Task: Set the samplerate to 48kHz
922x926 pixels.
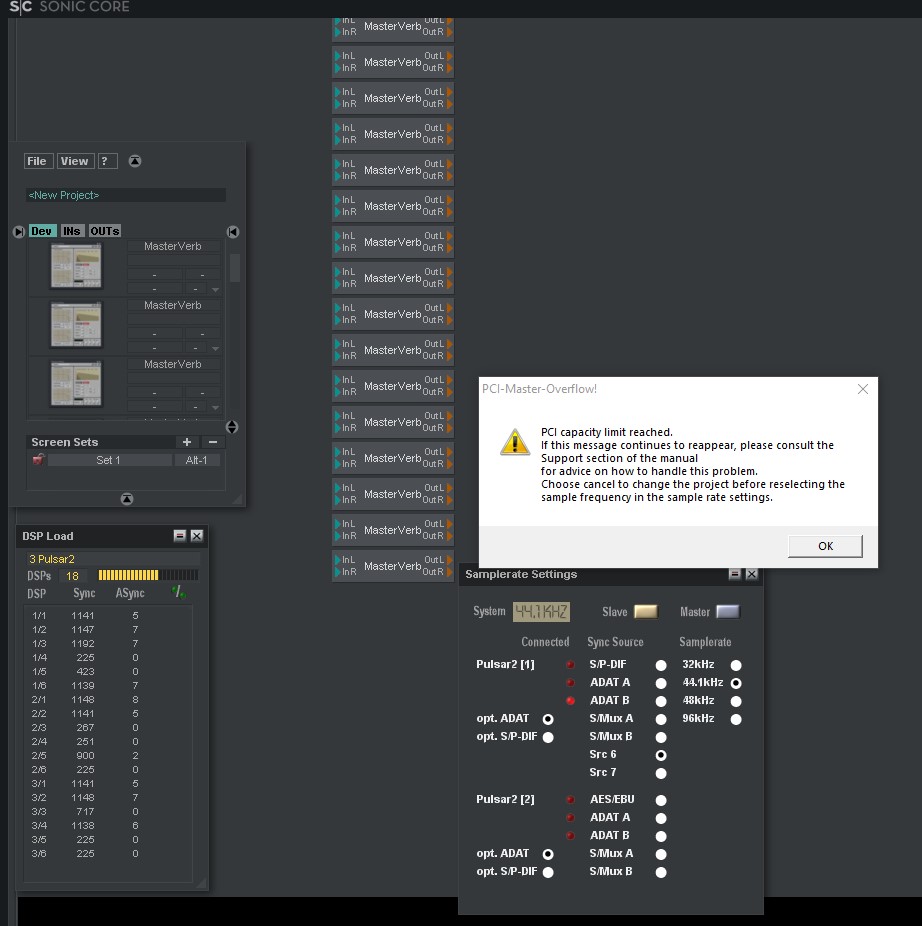Action: tap(736, 702)
